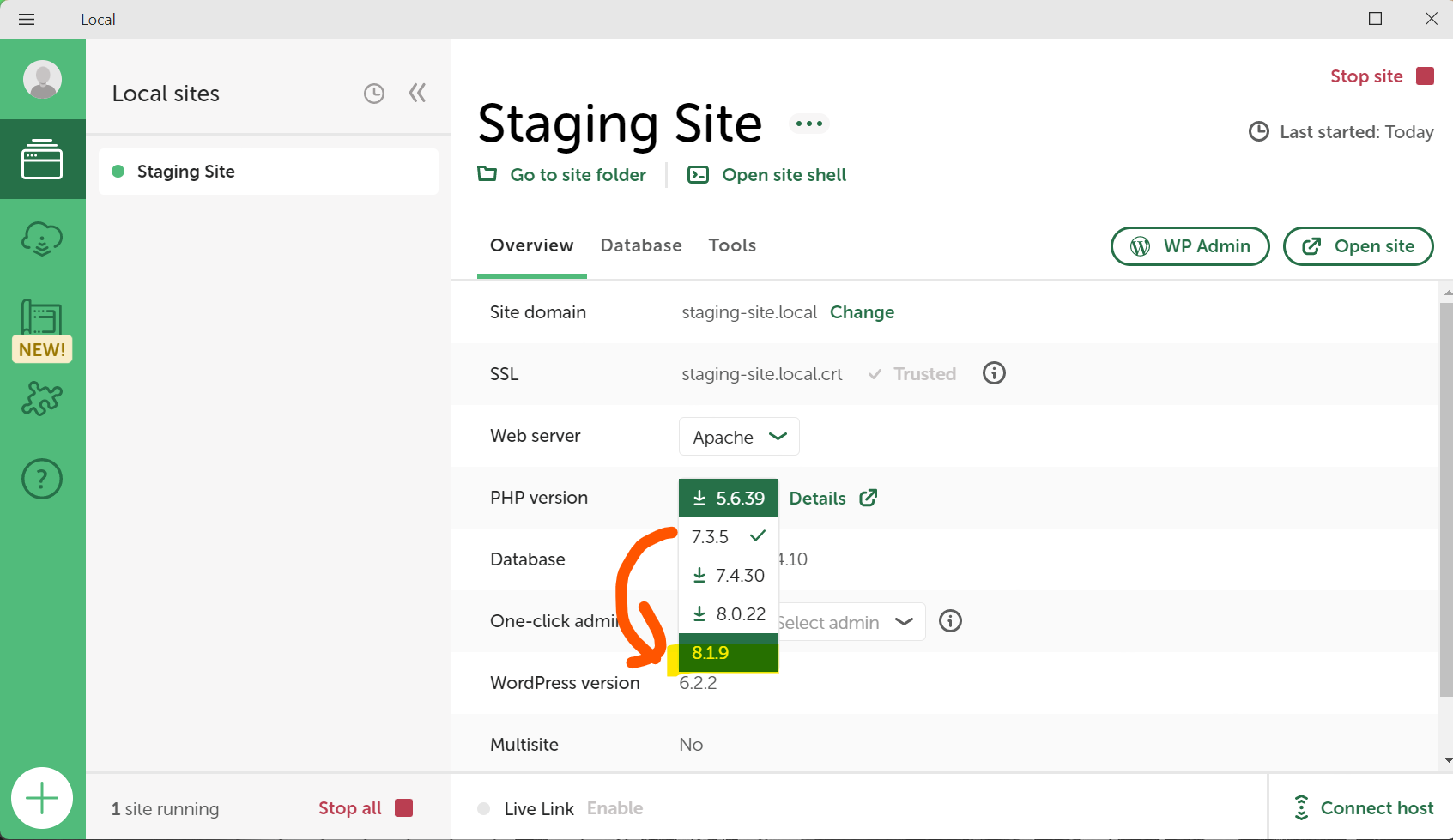Click the shell icon by Open site shell

[699, 175]
